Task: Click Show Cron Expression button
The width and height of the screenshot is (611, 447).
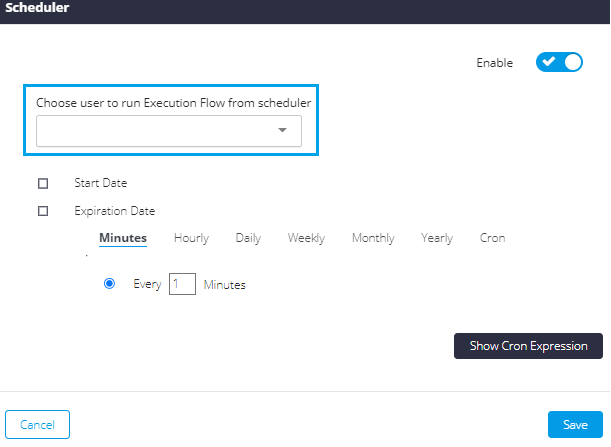Action: pyautogui.click(x=528, y=346)
